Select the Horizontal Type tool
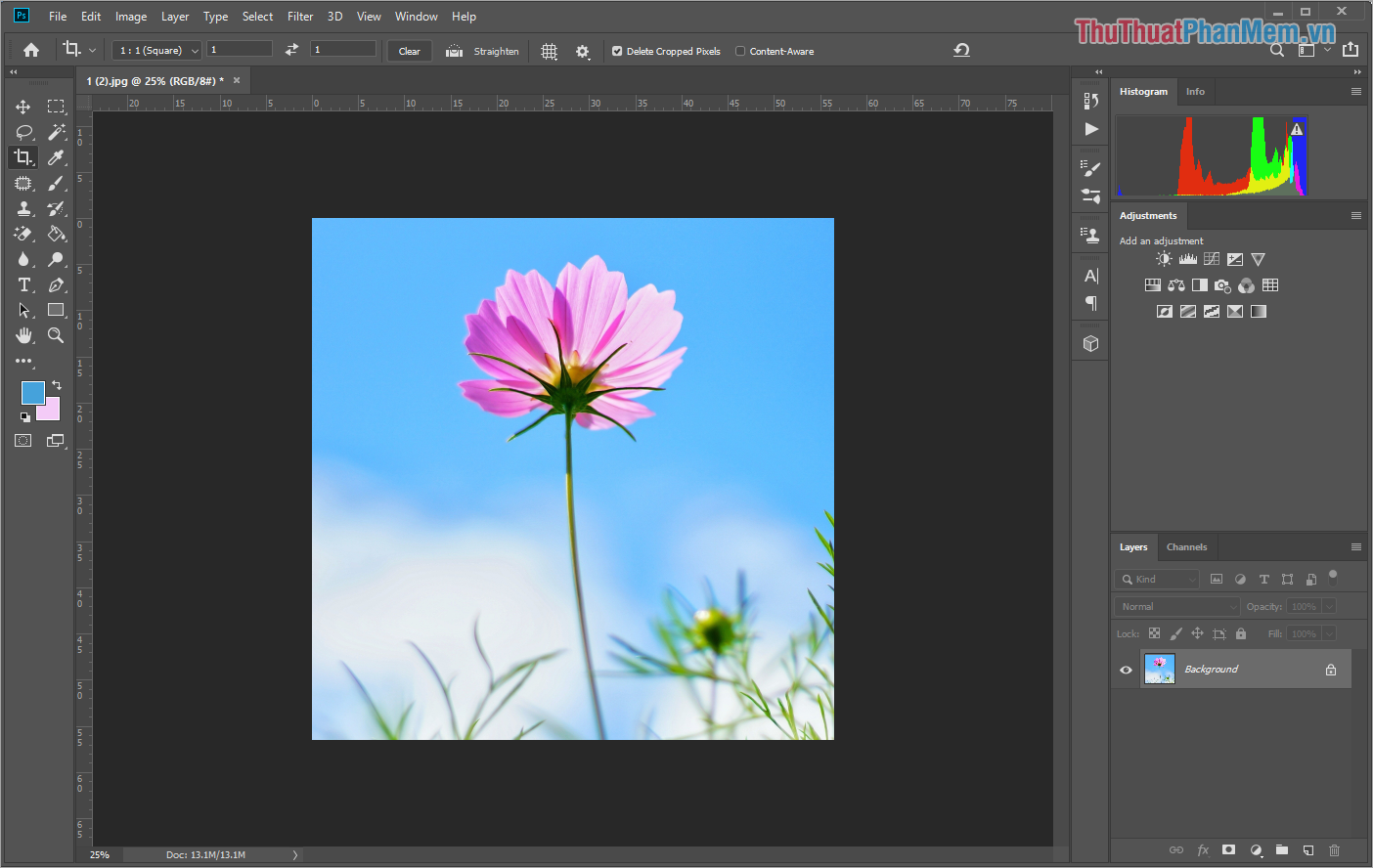 tap(23, 284)
